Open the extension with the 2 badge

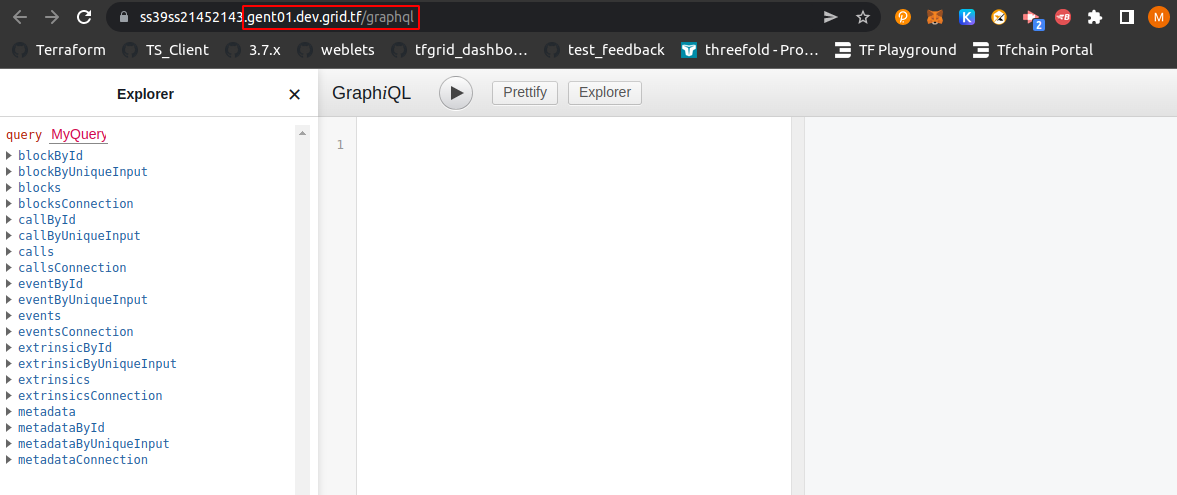coord(1033,18)
